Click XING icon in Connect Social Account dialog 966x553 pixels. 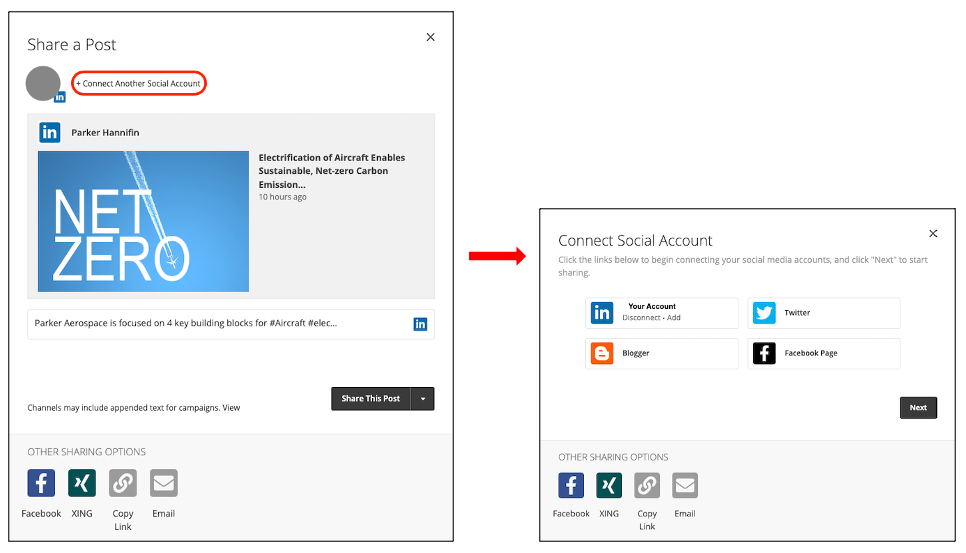(x=609, y=486)
